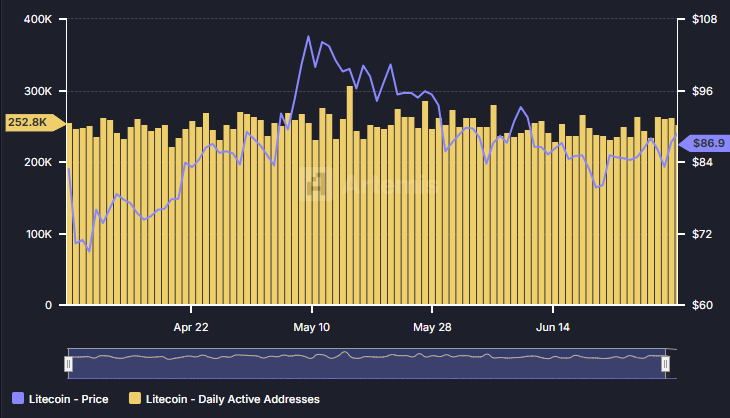
Task: Click the 200K axis label
Action: click(38, 162)
